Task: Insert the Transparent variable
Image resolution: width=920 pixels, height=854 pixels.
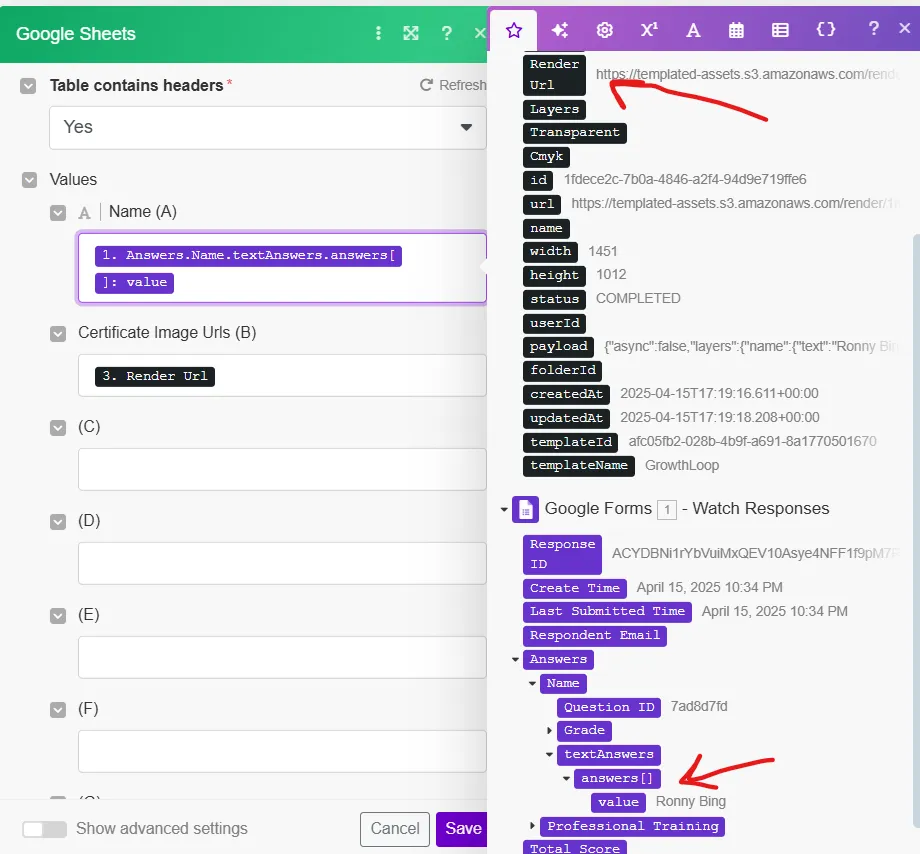Action: coord(574,133)
